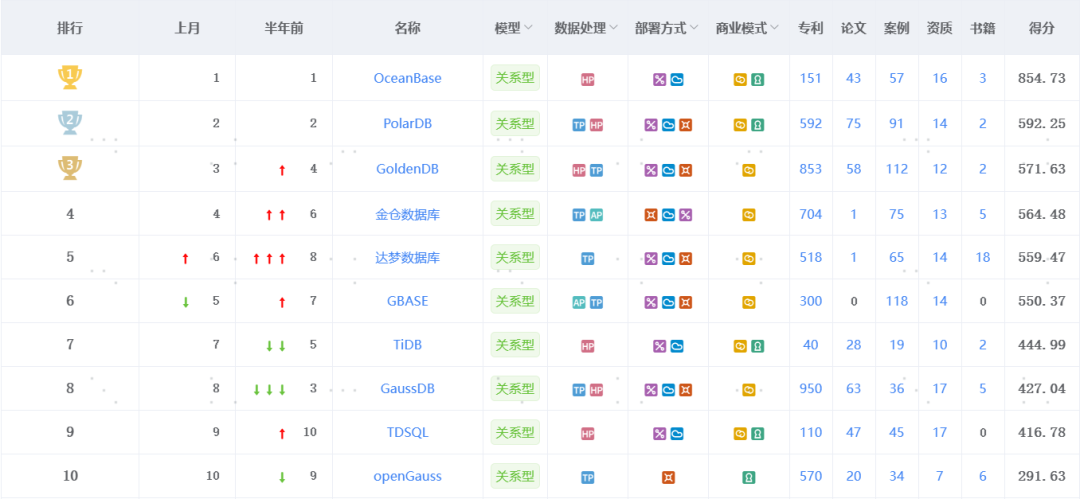This screenshot has height=499, width=1080.
Task: Click the 排行 column header
Action: pyautogui.click(x=70, y=28)
